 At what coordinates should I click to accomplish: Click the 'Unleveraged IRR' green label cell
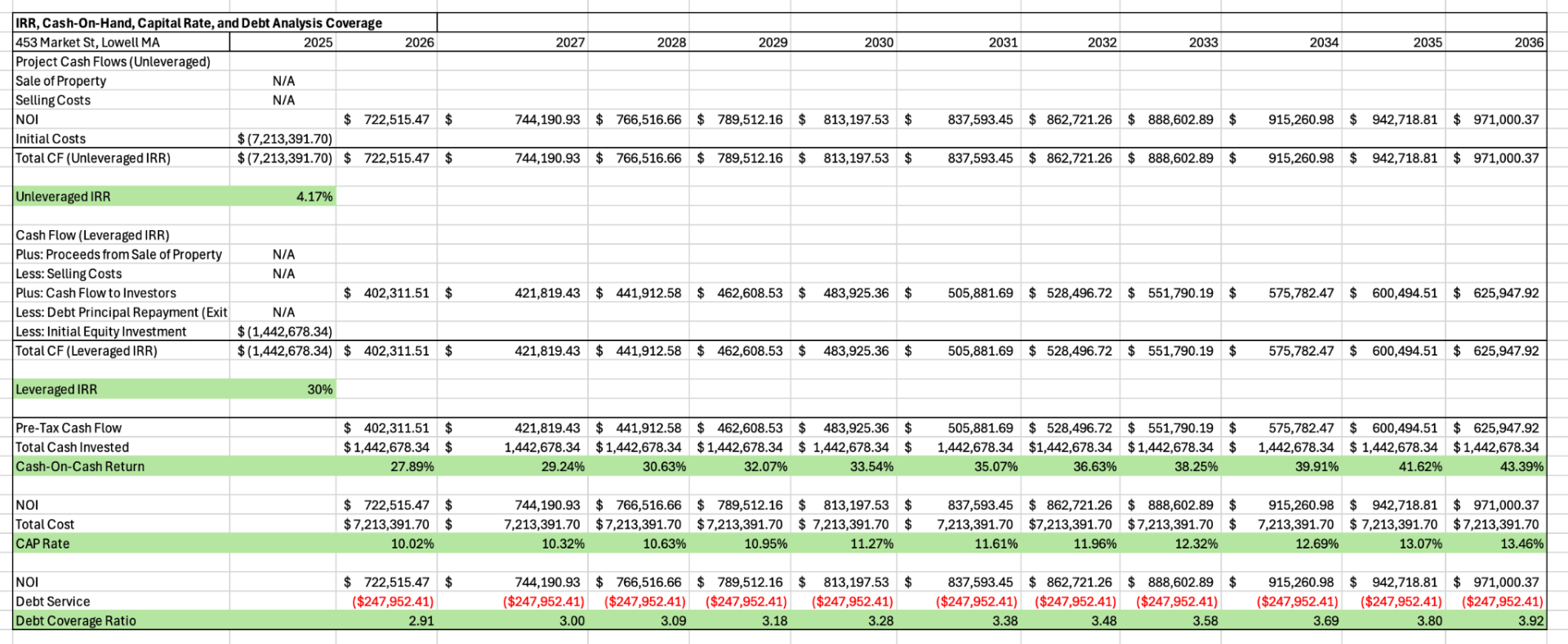click(x=121, y=197)
